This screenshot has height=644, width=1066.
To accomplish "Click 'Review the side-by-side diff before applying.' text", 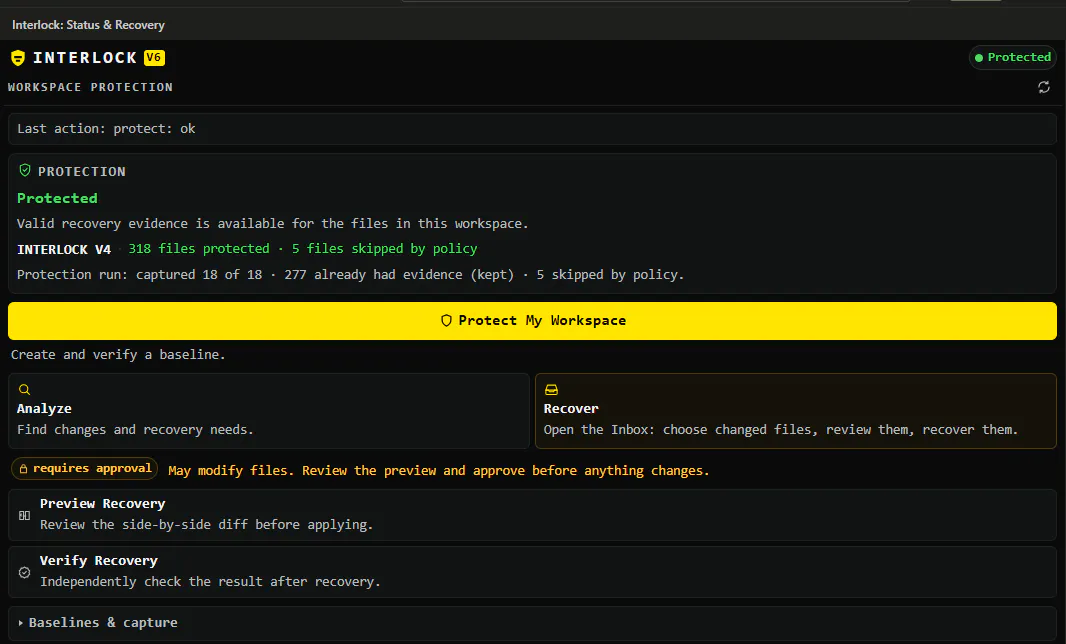I will (207, 525).
